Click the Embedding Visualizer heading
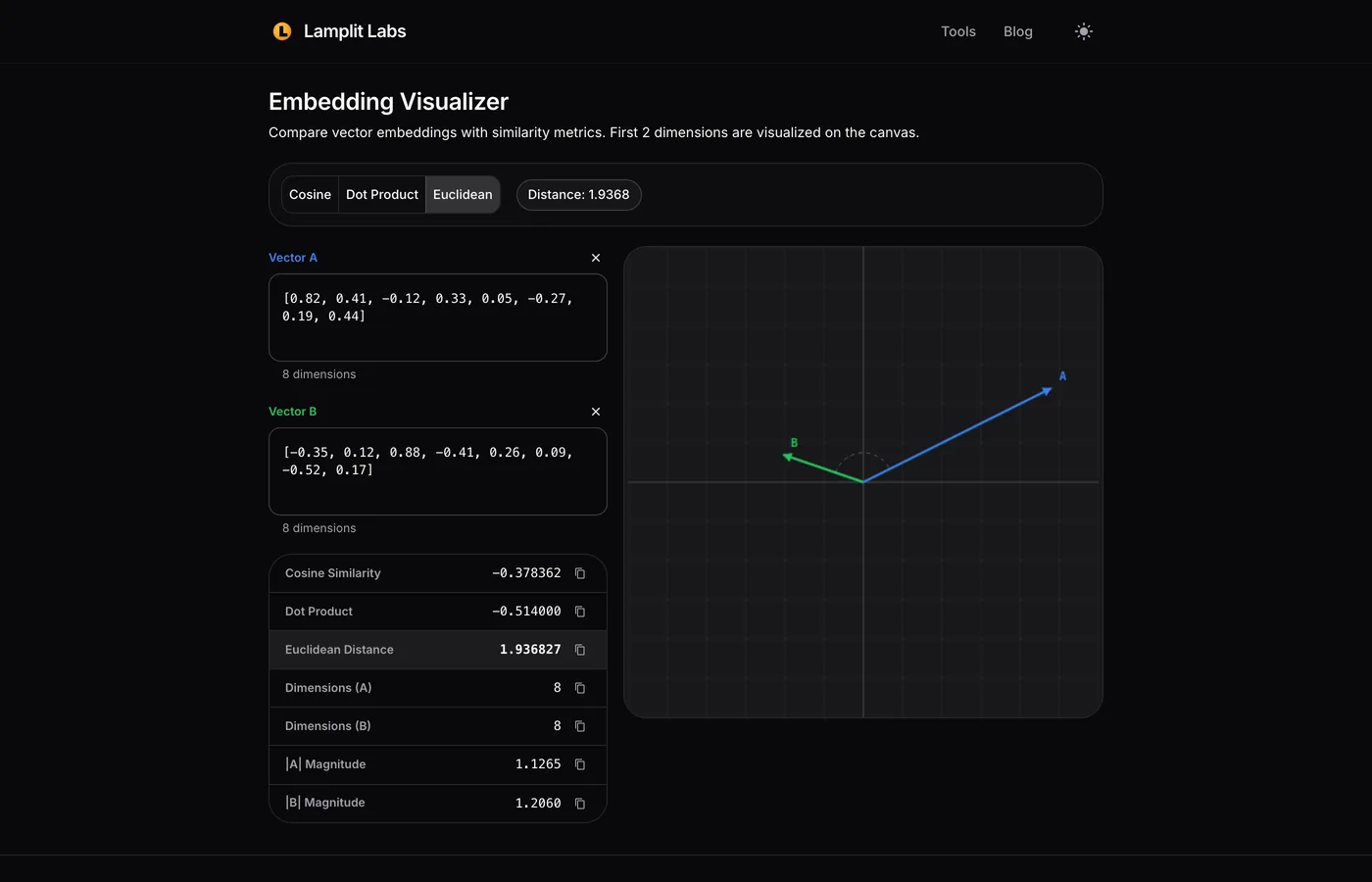 [x=388, y=102]
